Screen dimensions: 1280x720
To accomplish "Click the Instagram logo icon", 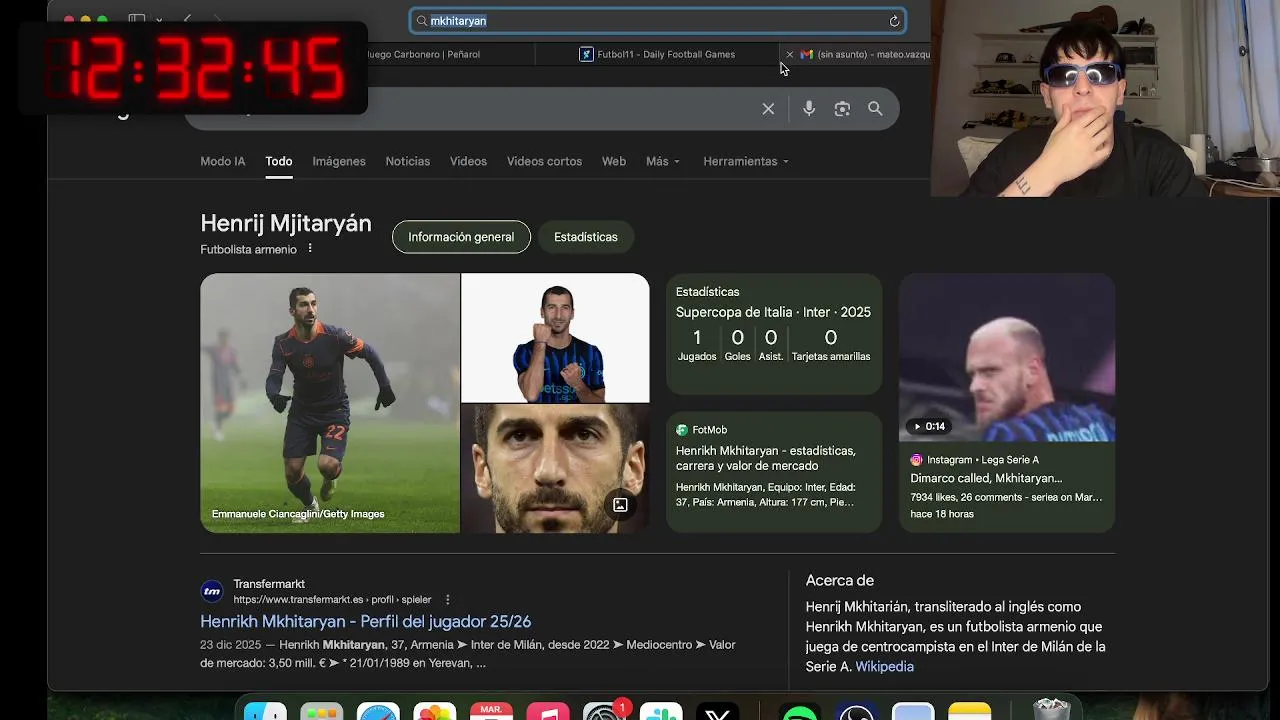I will [x=916, y=460].
